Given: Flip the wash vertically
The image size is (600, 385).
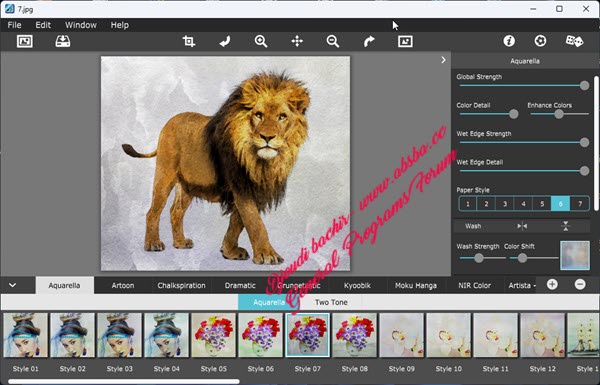Looking at the screenshot, I should 566,226.
